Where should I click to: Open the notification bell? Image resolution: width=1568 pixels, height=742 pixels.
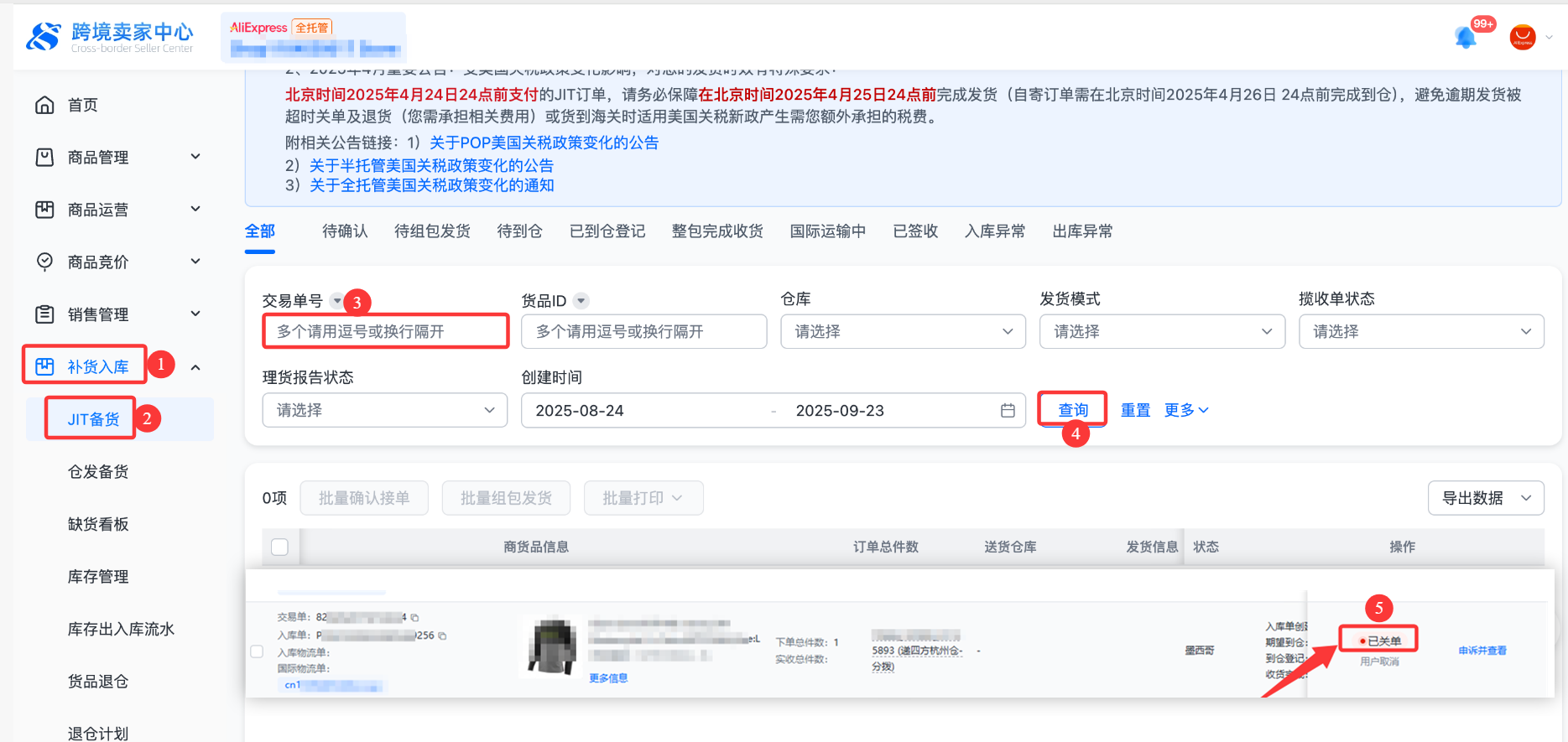(x=1466, y=37)
